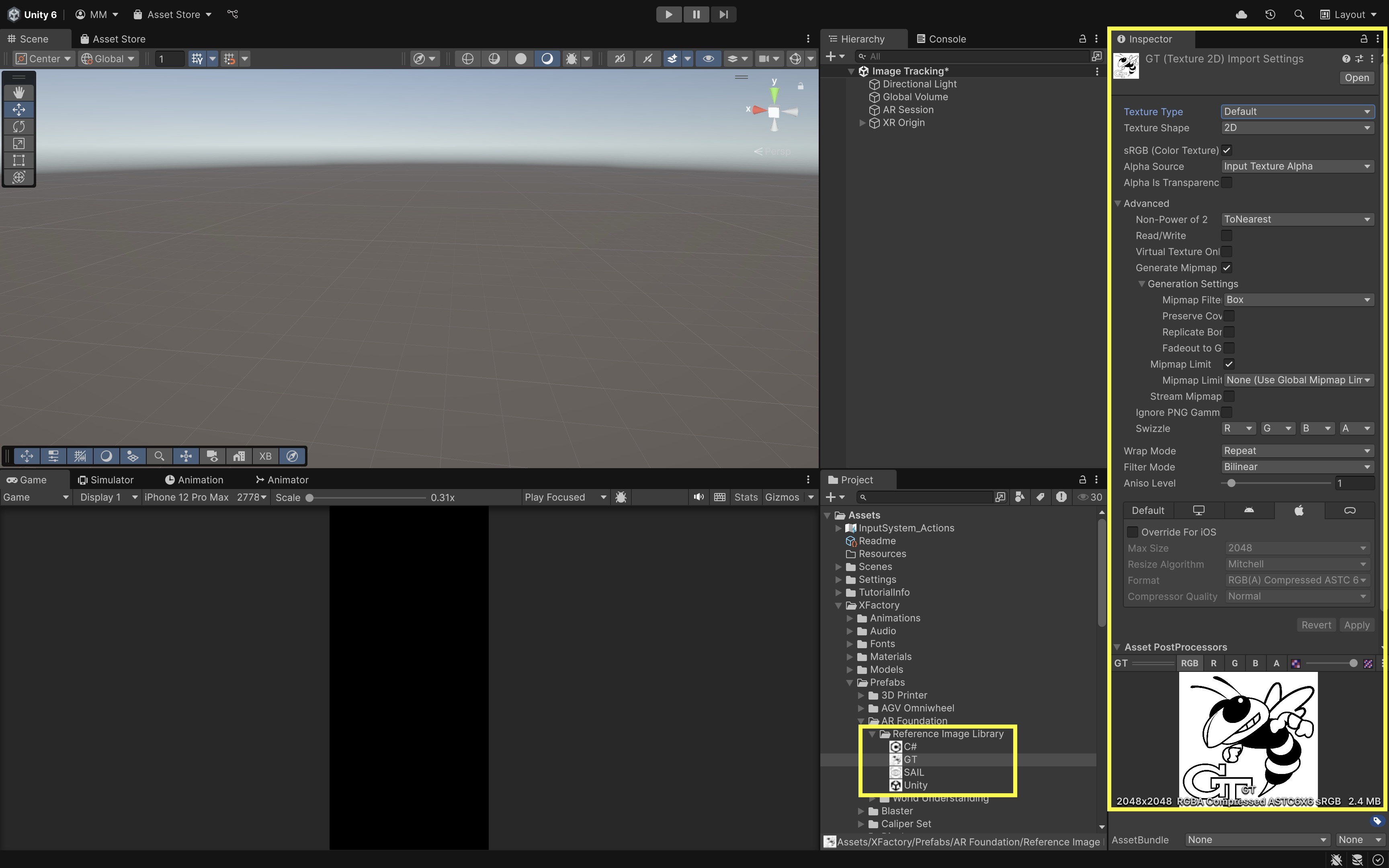Viewport: 1389px width, 868px height.
Task: Check Override For iOS
Action: point(1133,532)
